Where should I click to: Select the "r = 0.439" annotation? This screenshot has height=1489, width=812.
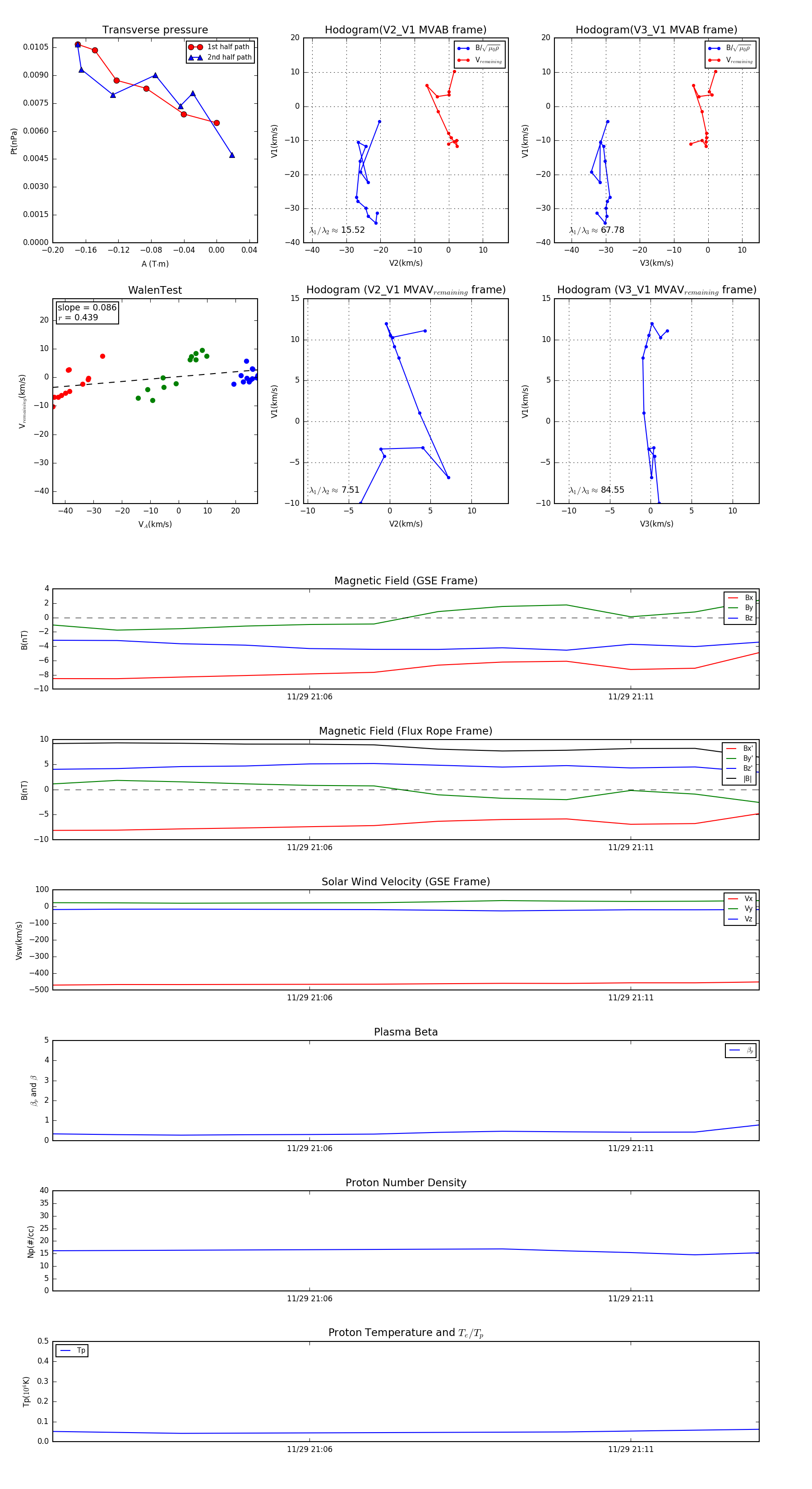[x=78, y=317]
